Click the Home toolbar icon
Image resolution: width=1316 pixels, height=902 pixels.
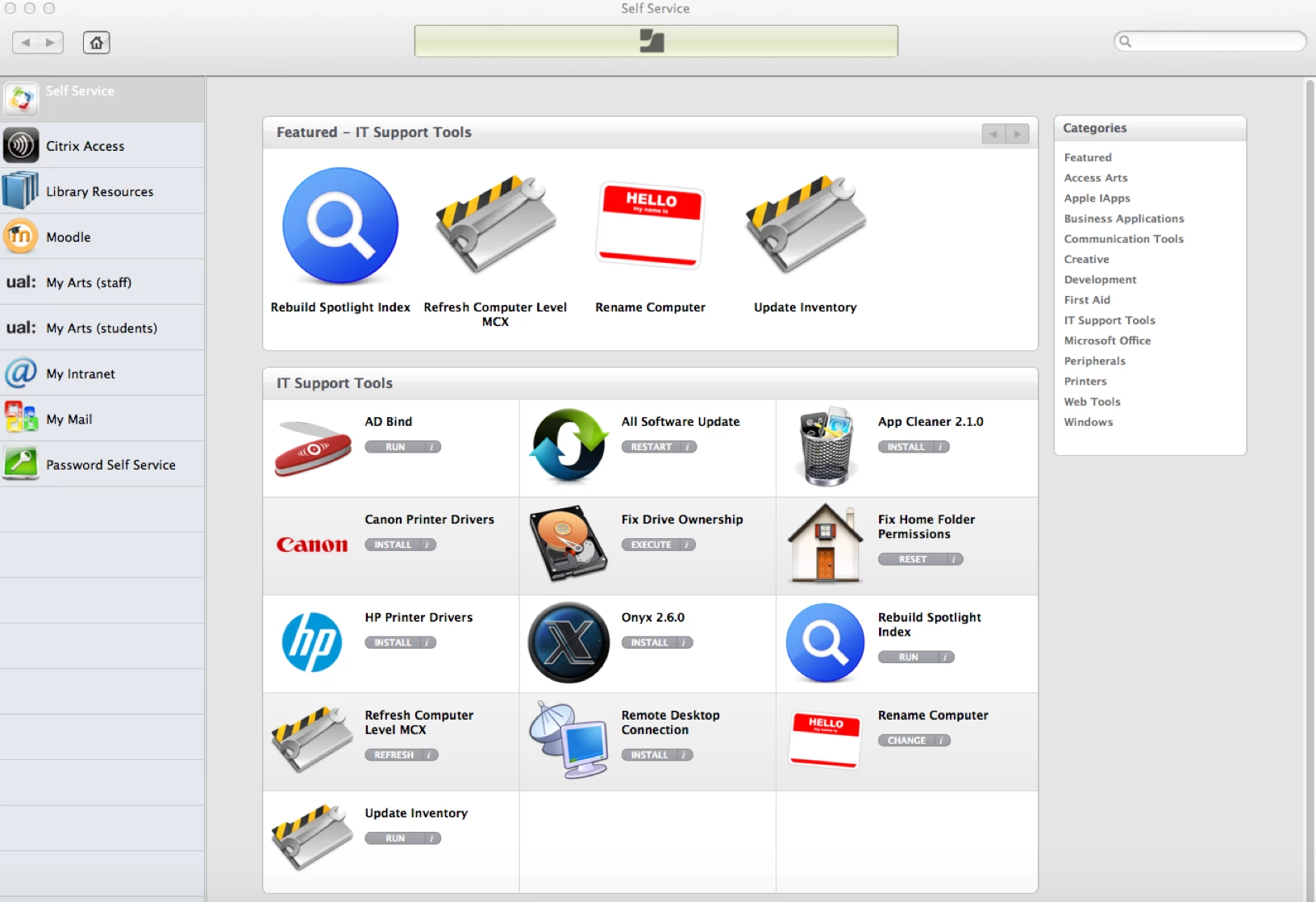coord(97,42)
